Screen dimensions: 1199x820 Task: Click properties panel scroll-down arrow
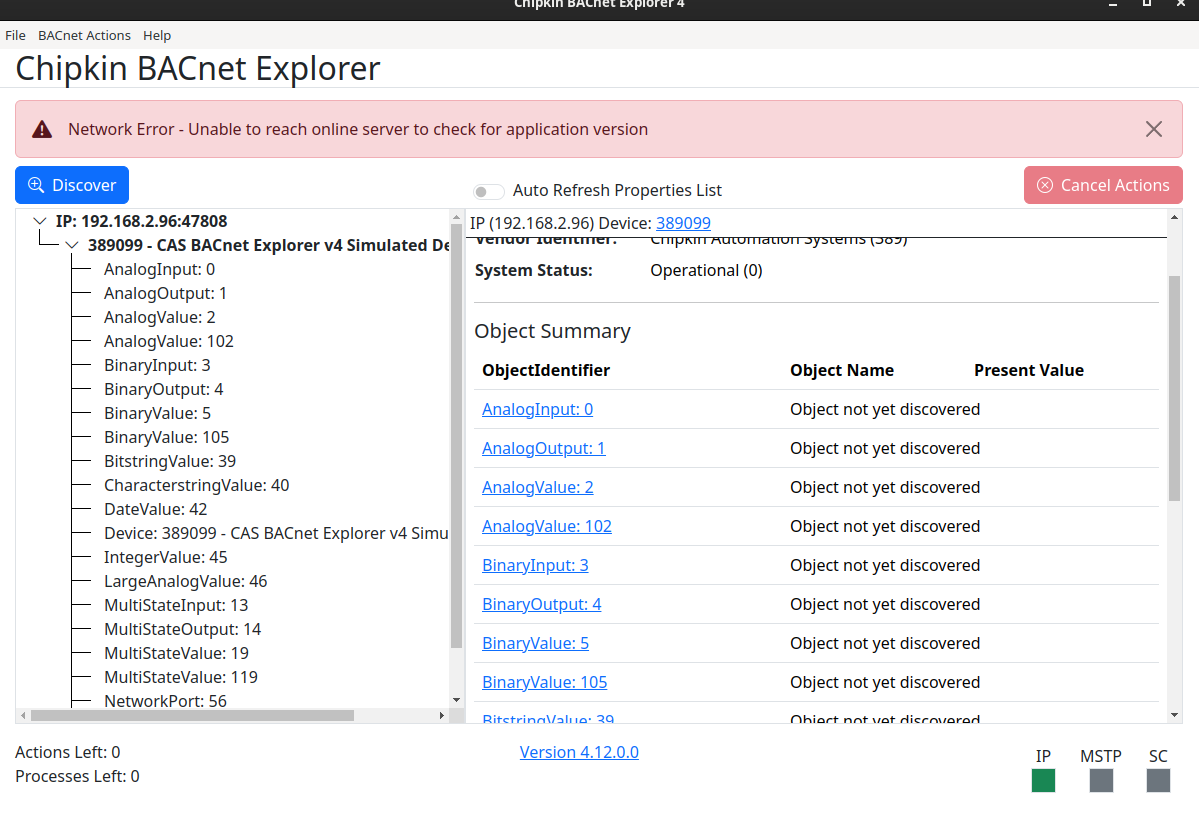(1175, 715)
